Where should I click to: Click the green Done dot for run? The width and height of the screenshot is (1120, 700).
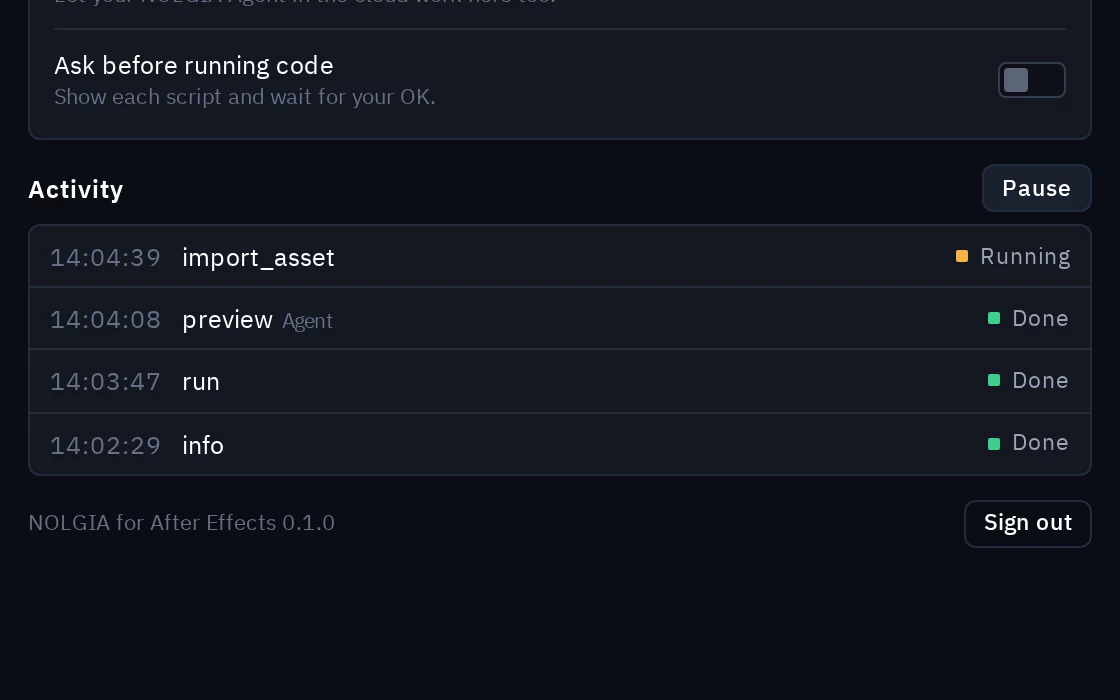[994, 381]
